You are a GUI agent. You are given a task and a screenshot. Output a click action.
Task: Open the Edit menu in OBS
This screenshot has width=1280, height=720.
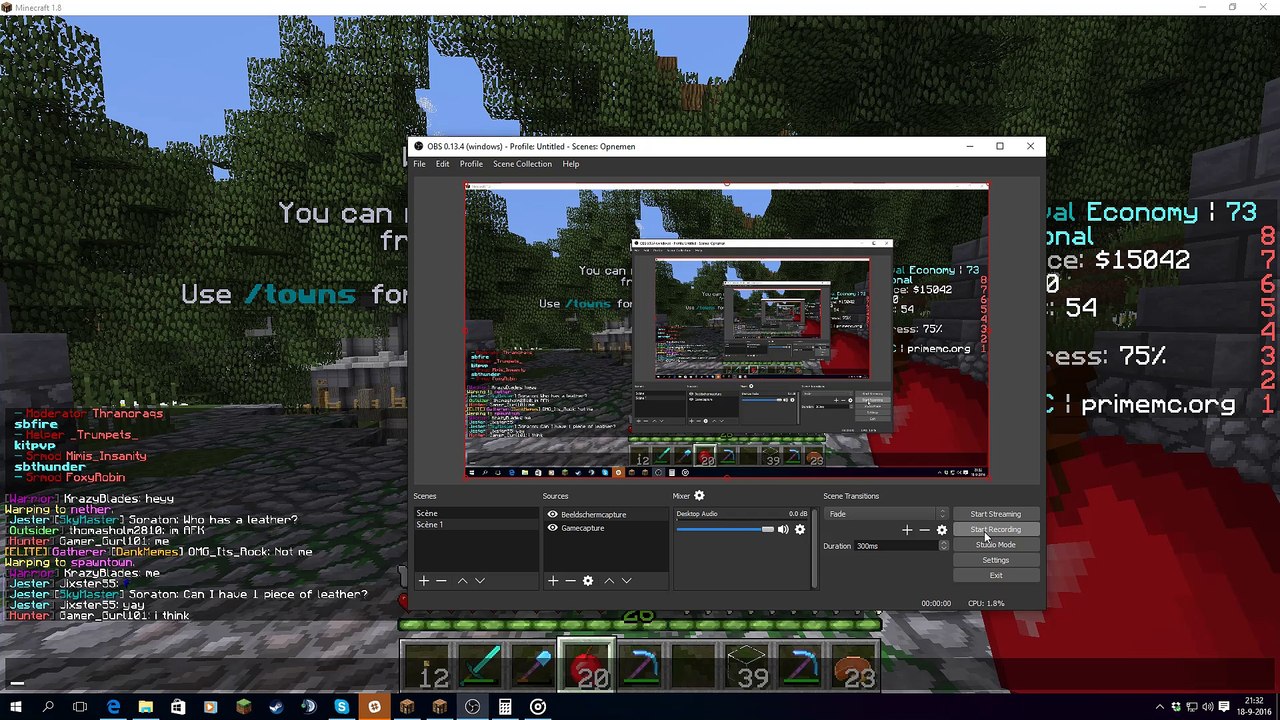[442, 164]
